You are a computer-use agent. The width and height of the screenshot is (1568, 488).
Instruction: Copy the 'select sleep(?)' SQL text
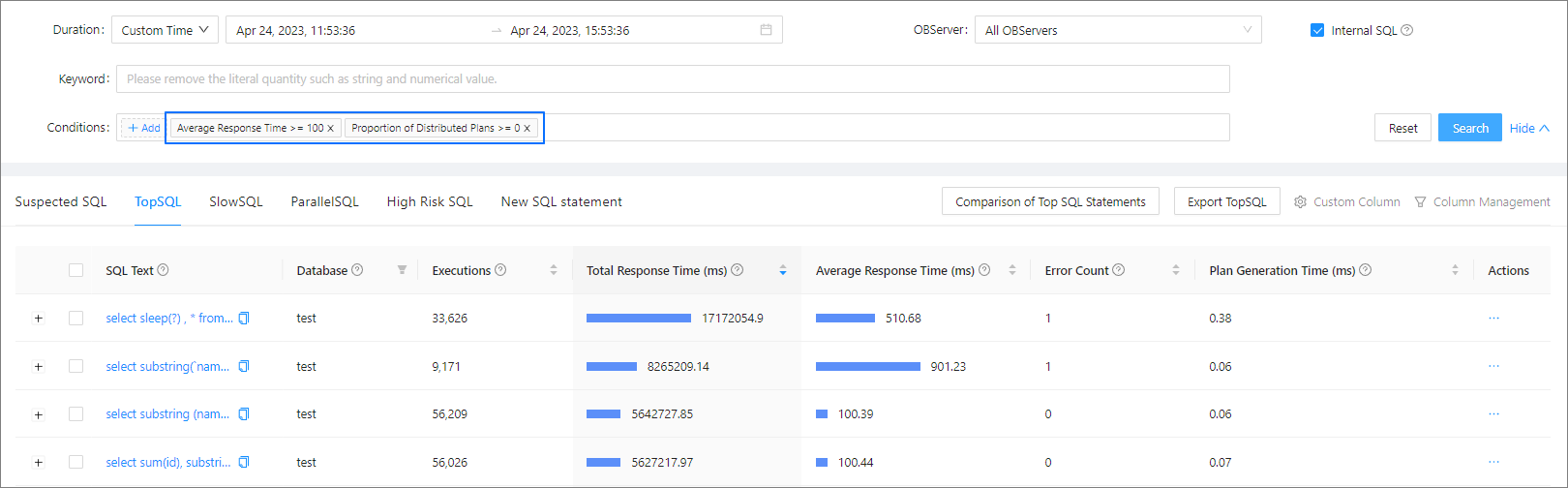pyautogui.click(x=244, y=319)
